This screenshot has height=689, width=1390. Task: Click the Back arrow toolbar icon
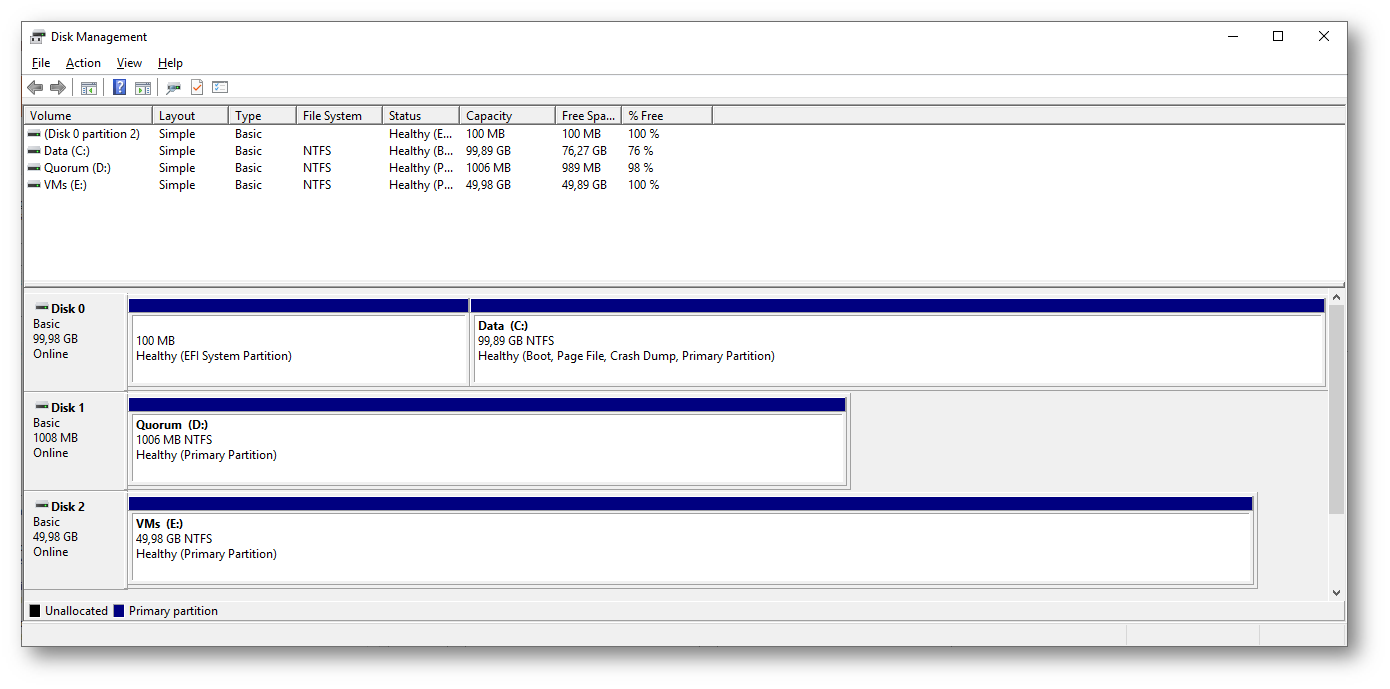35,88
